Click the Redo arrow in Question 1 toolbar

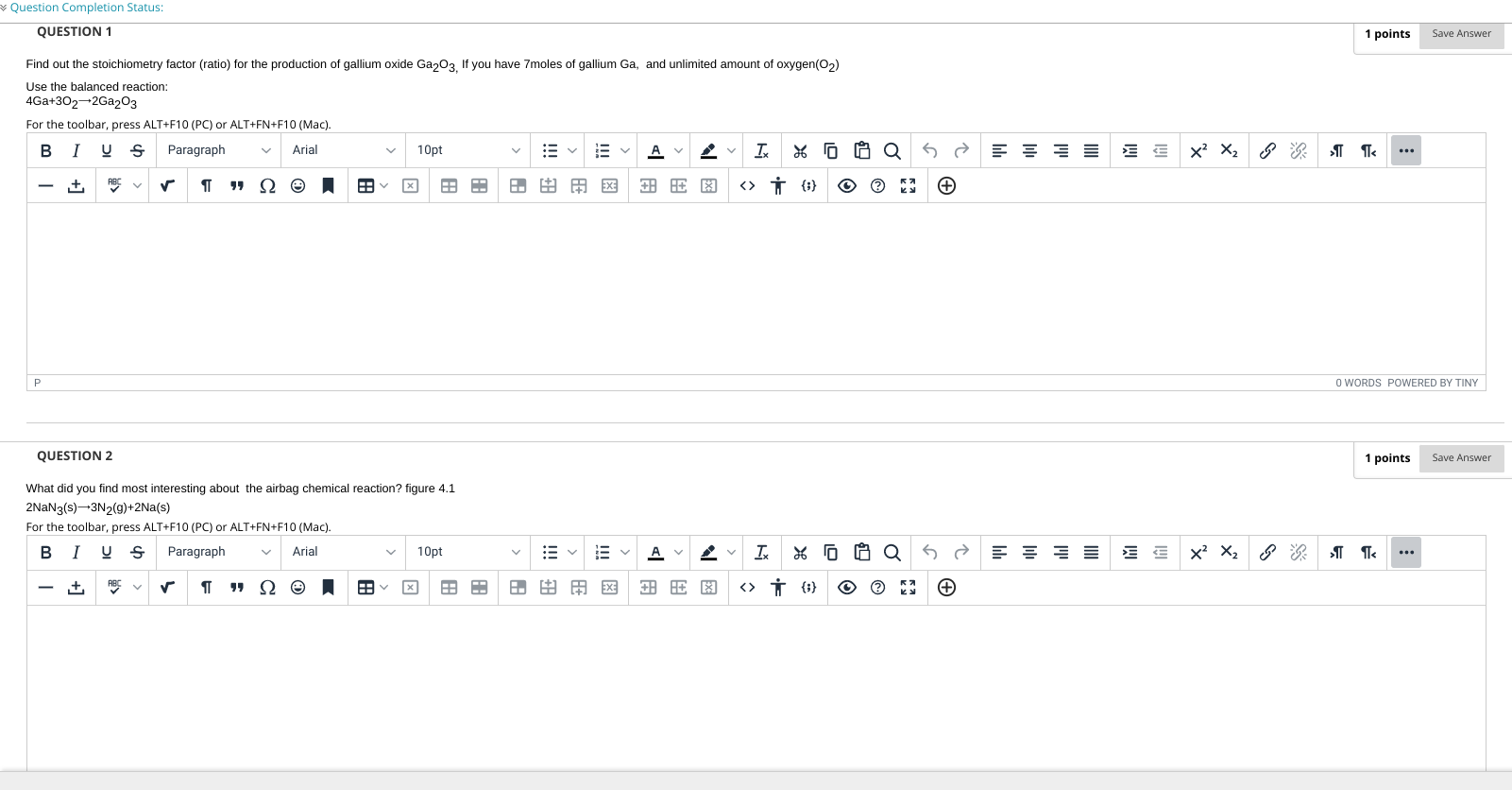click(x=961, y=150)
